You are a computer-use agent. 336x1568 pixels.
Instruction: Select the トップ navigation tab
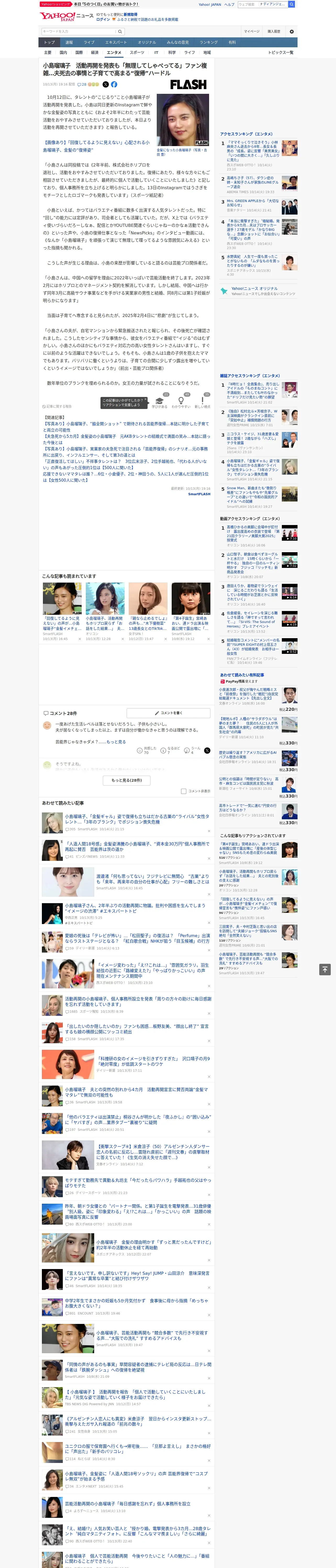click(49, 43)
